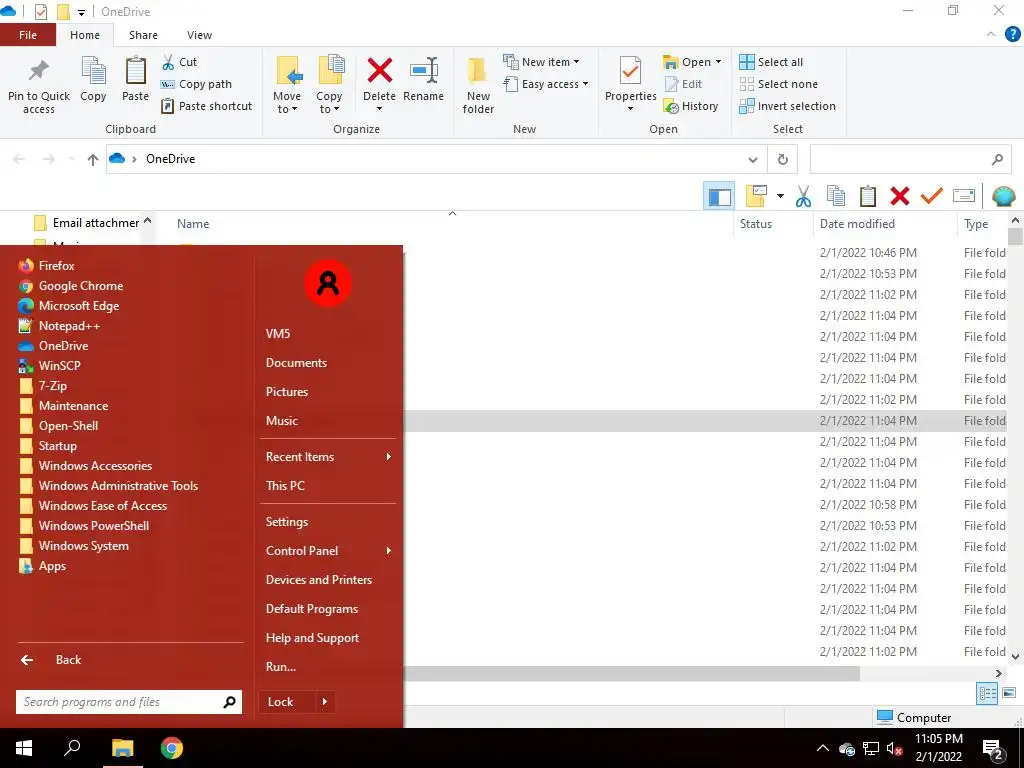The height and width of the screenshot is (768, 1024).
Task: Launch Notepad++ from Start menu
Action: pos(60,326)
